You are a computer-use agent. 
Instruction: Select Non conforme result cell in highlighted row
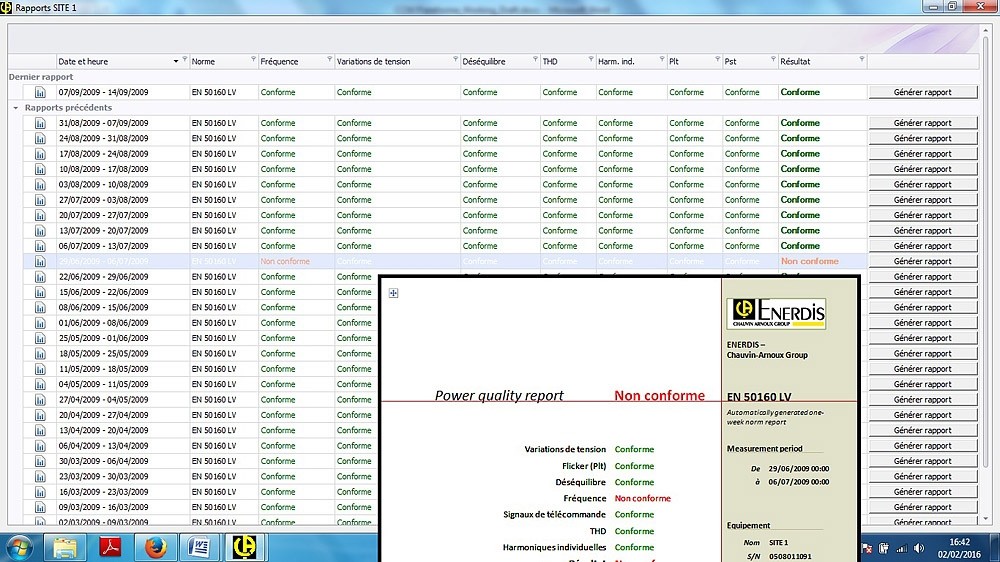[810, 262]
